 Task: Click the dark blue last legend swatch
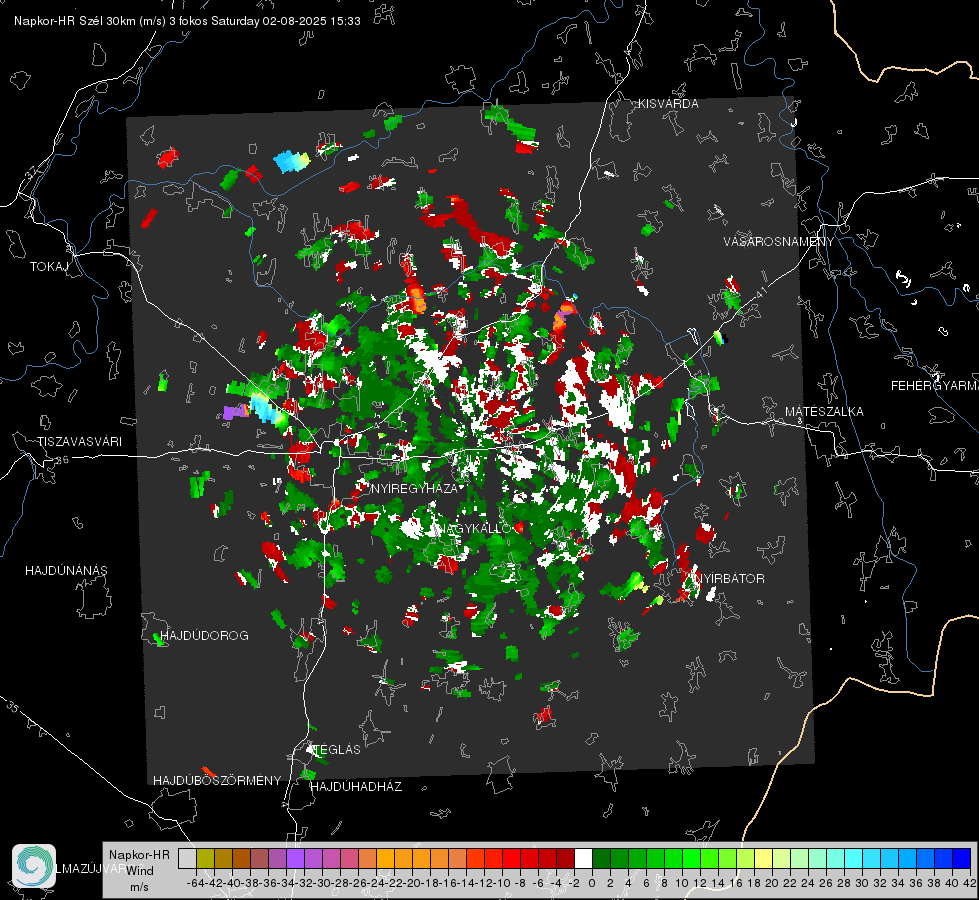pyautogui.click(x=962, y=858)
